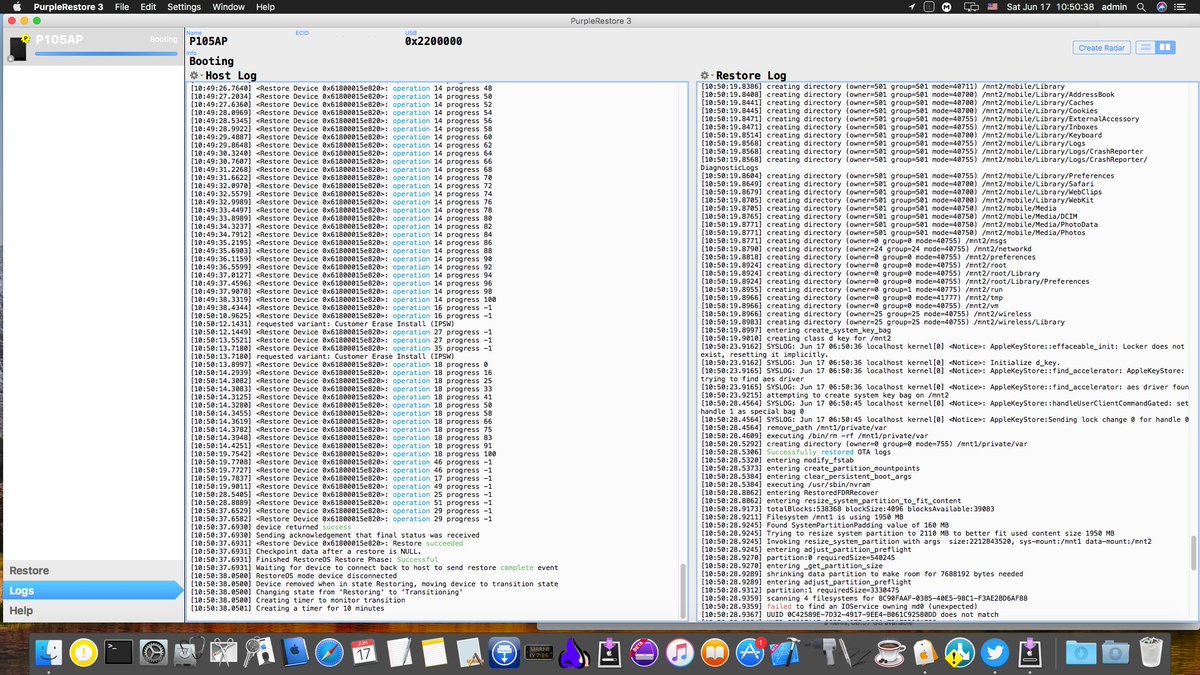Open the Edit menu
Screen dimensions: 1200x675
pyautogui.click(x=149, y=7)
